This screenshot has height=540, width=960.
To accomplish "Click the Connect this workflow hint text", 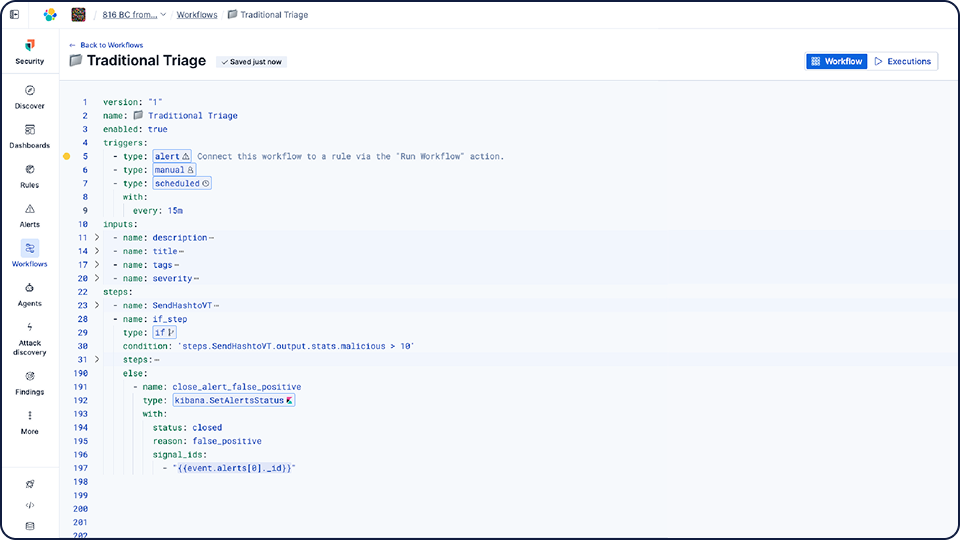I will (x=350, y=156).
